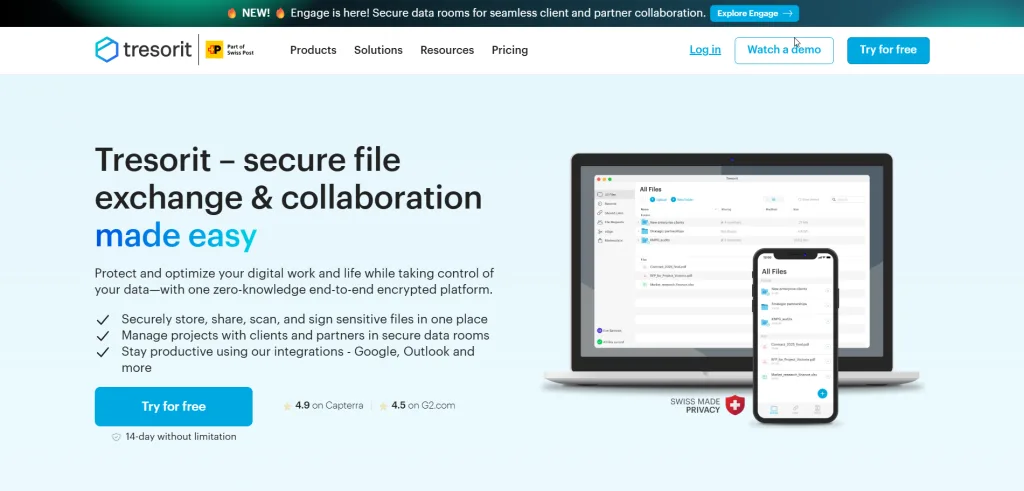
Task: Click the Explore Engage banner button
Action: (754, 13)
